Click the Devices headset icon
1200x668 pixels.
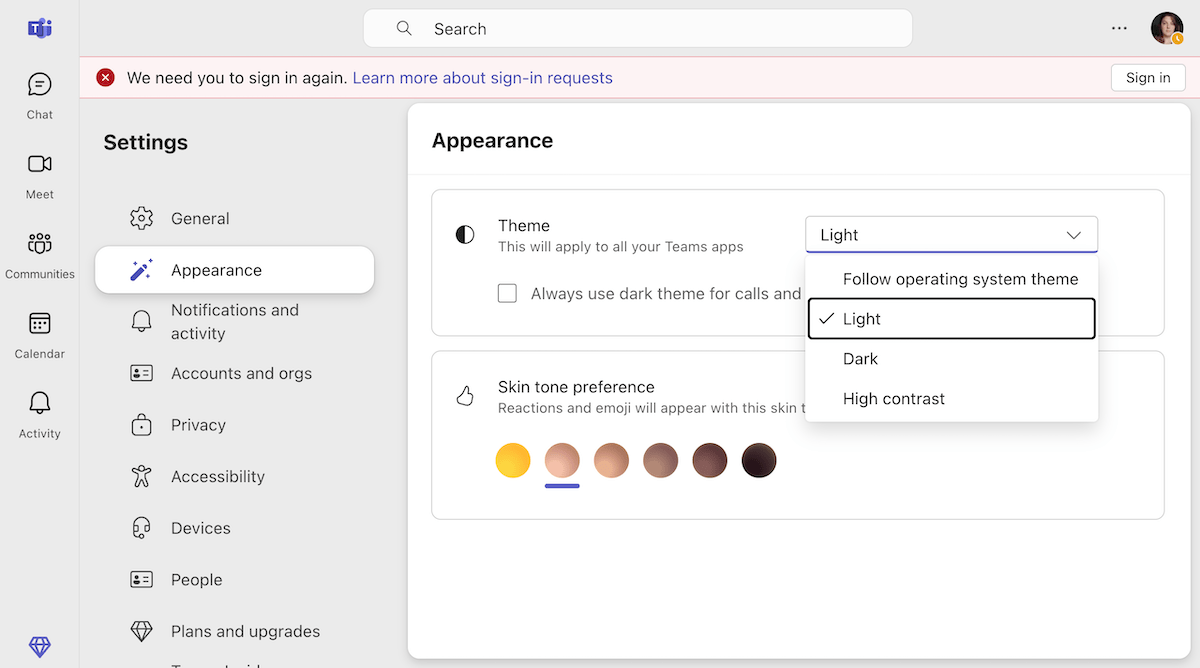click(142, 528)
